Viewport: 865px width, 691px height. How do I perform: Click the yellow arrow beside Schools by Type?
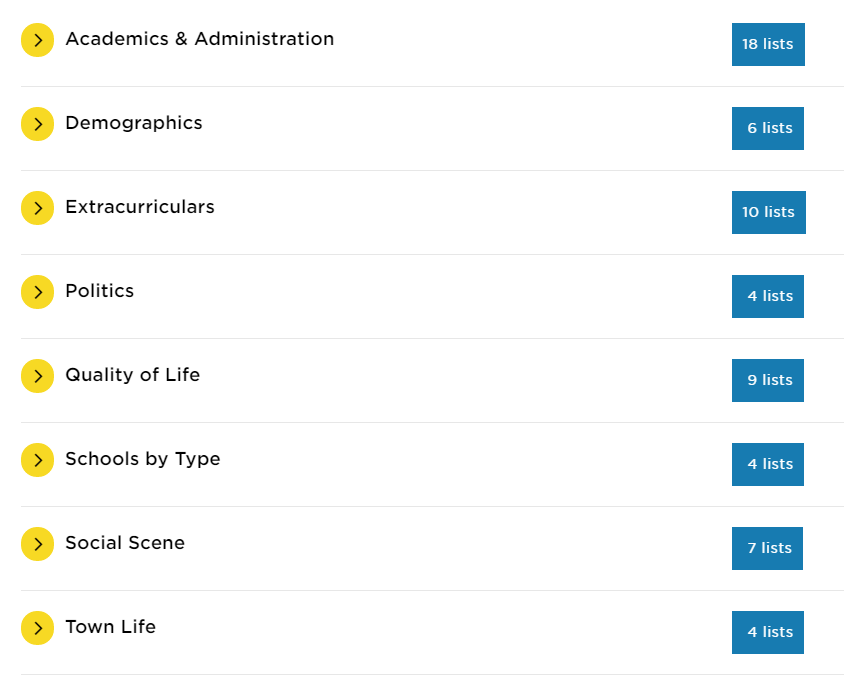click(38, 460)
